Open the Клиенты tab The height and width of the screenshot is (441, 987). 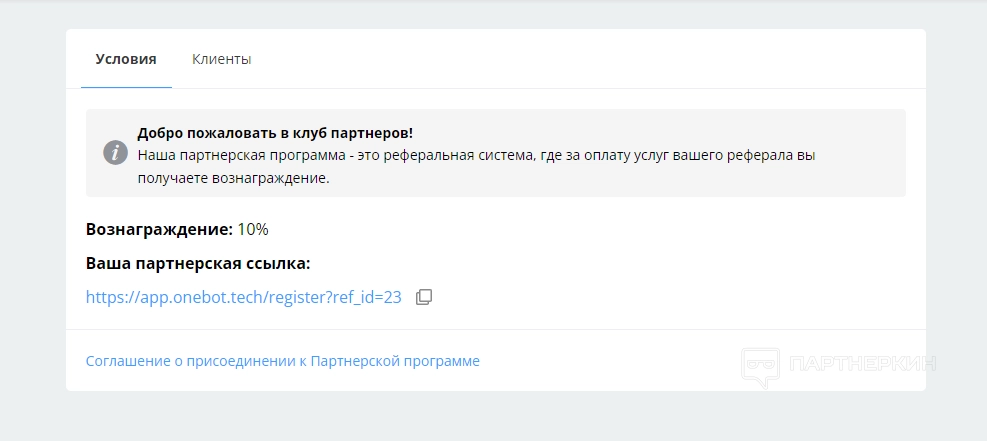tap(222, 59)
